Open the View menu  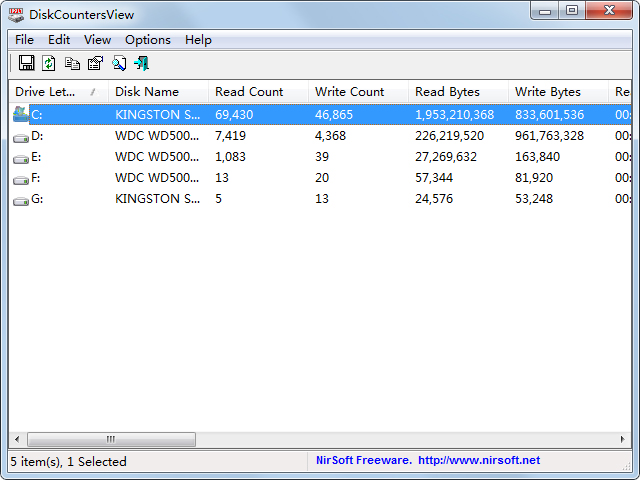point(98,40)
